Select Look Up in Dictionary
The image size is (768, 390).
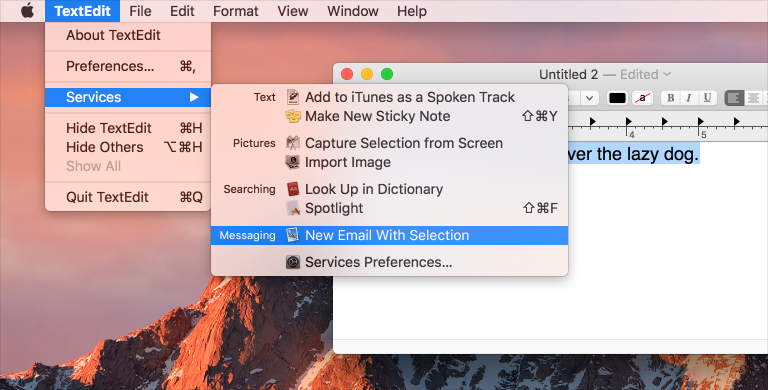(x=389, y=189)
